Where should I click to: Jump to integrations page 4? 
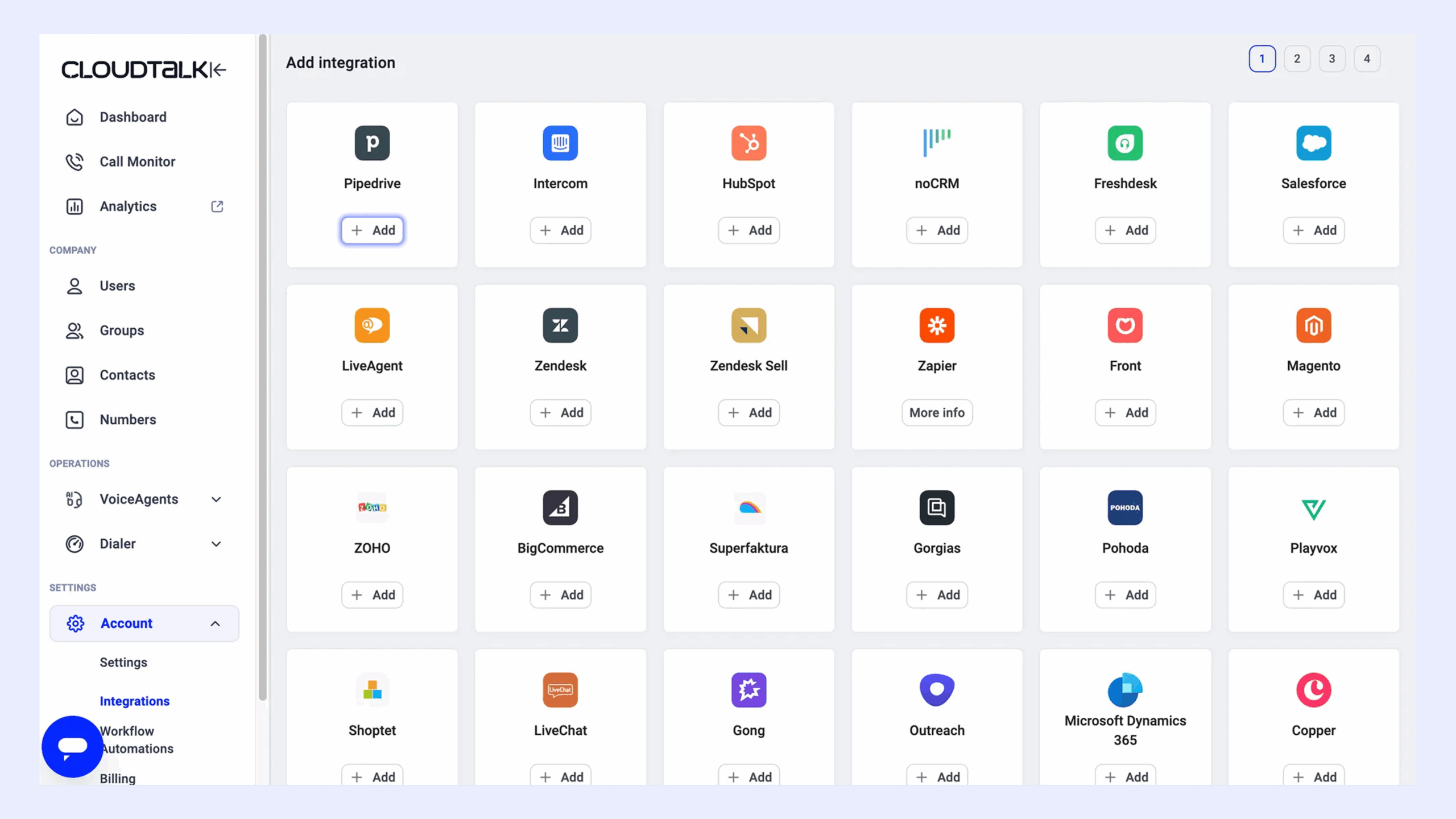tap(1367, 59)
